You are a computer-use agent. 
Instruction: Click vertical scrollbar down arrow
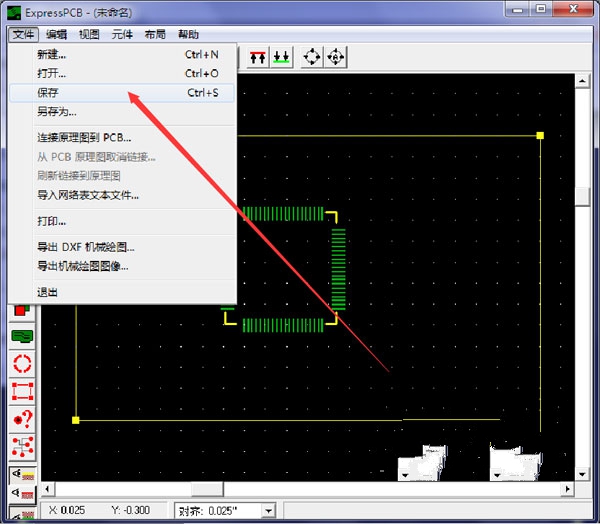pyautogui.click(x=582, y=474)
